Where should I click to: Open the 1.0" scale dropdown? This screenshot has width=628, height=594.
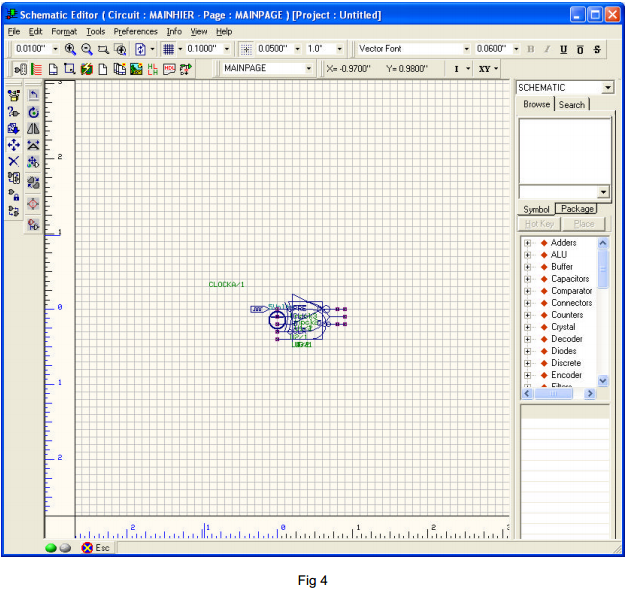[339, 49]
